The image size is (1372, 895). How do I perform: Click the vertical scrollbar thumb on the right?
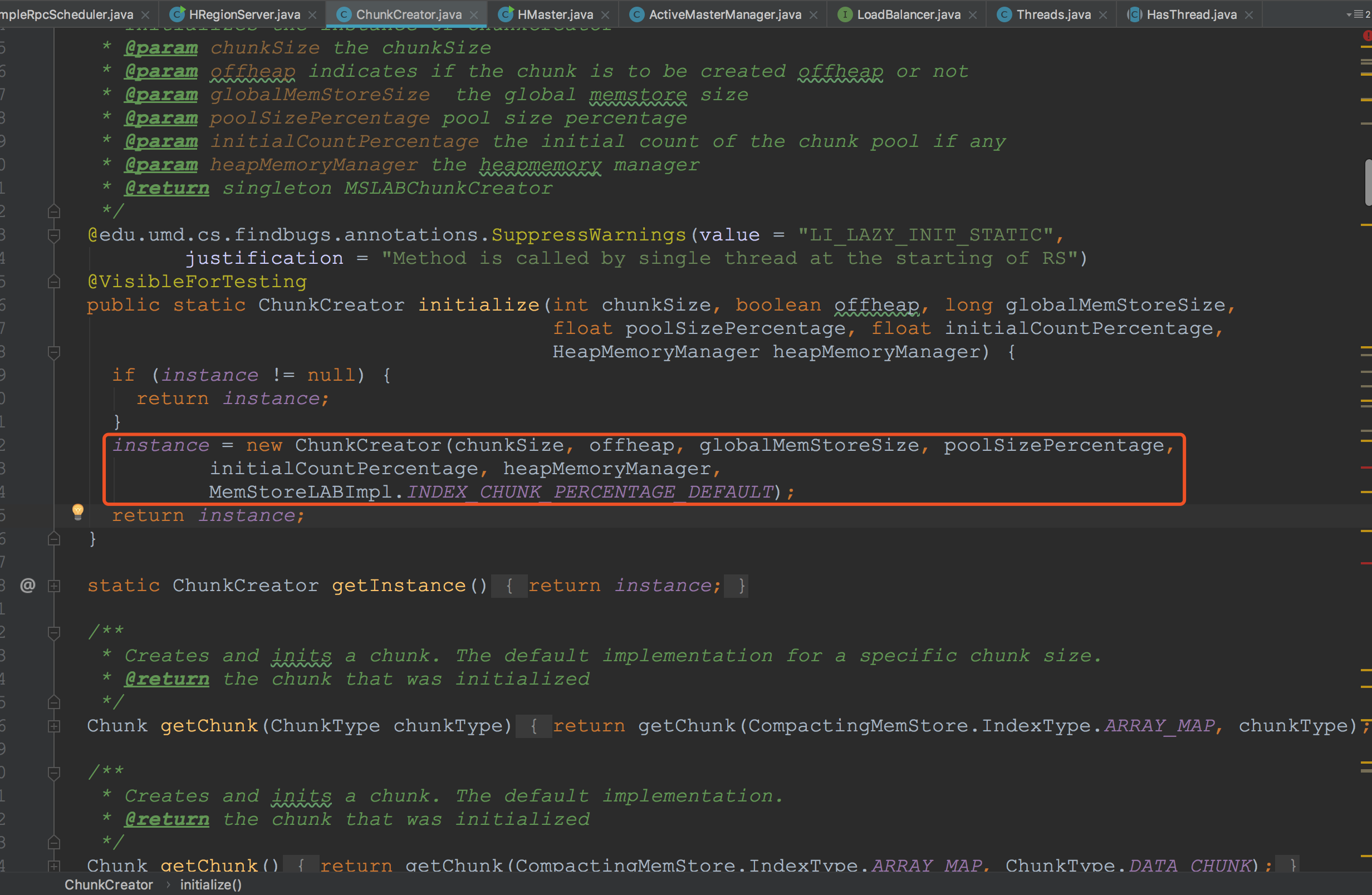point(1368,181)
